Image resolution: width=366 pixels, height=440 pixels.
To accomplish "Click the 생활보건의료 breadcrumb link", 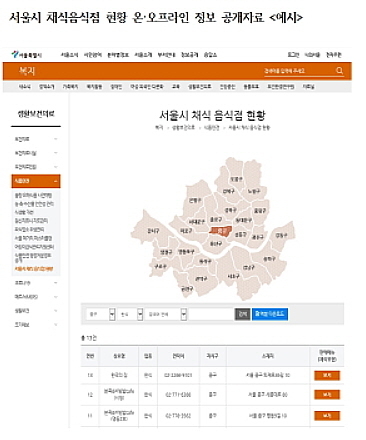I will tap(183, 128).
